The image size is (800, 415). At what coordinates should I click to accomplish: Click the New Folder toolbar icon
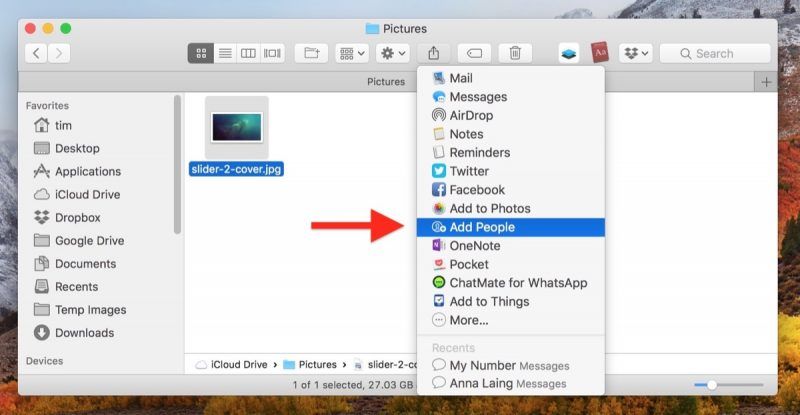click(311, 53)
